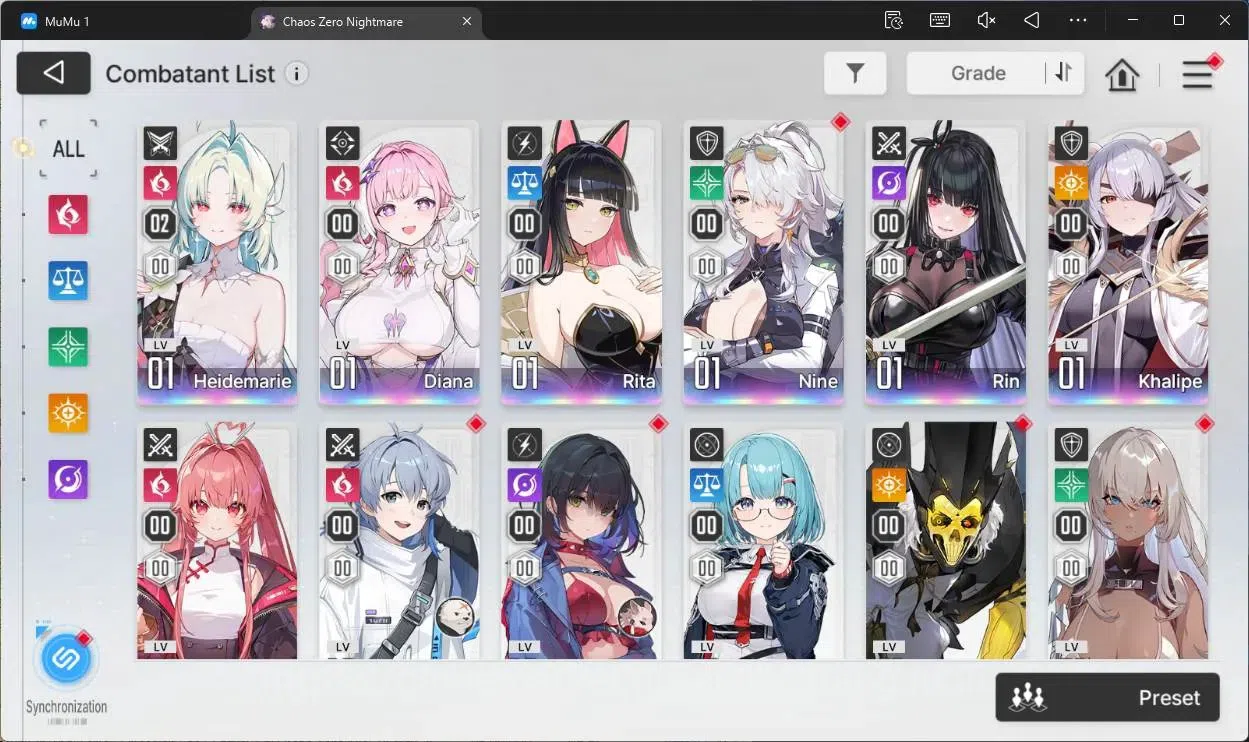Go back using the arrow button
The height and width of the screenshot is (742, 1249).
tap(54, 73)
